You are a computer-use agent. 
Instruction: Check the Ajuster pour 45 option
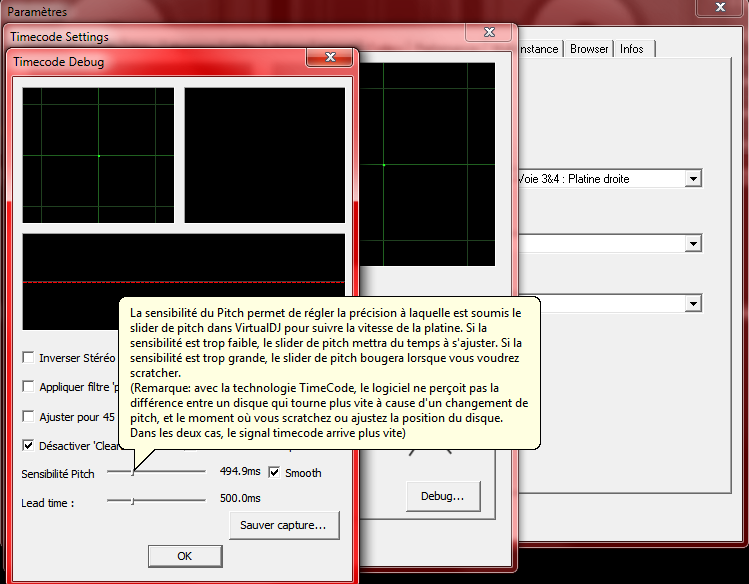(x=30, y=417)
